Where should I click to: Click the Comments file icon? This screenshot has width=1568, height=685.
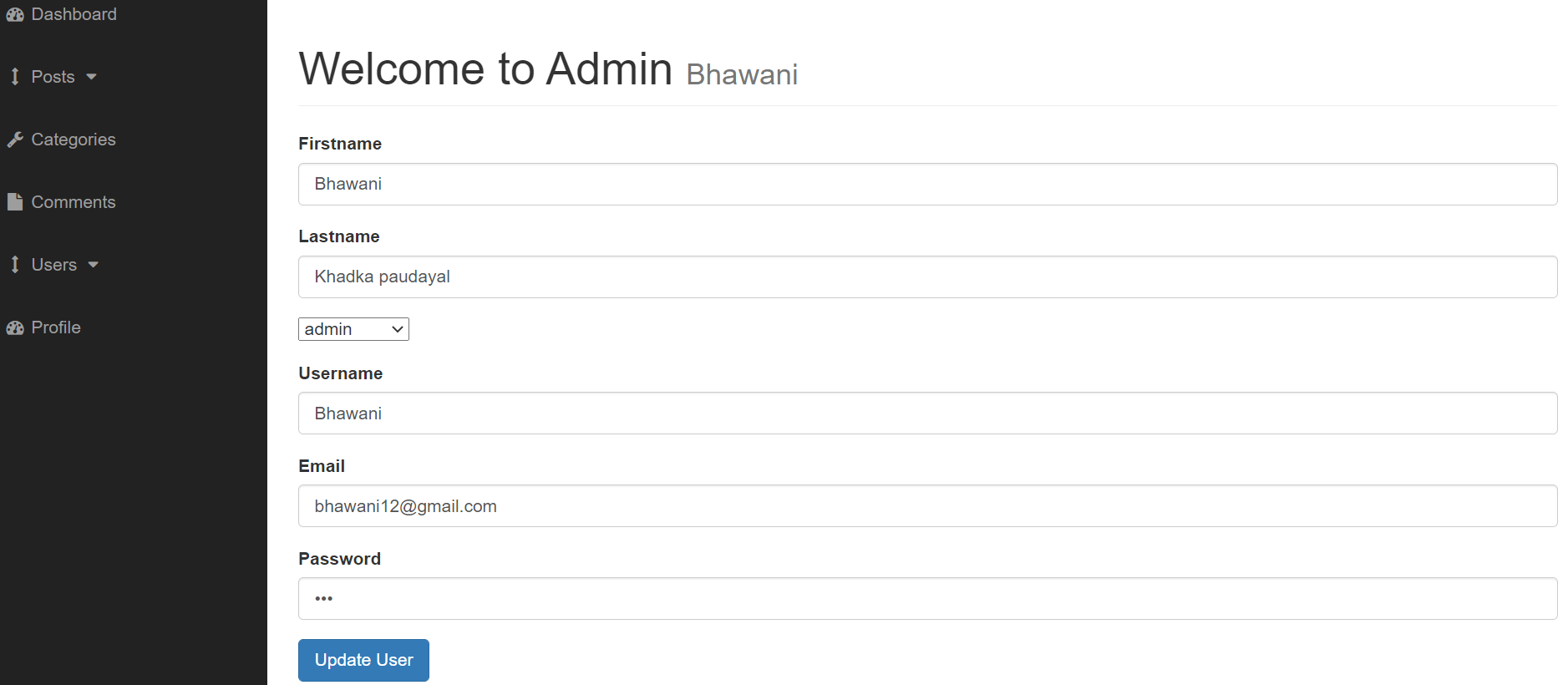pyautogui.click(x=15, y=202)
